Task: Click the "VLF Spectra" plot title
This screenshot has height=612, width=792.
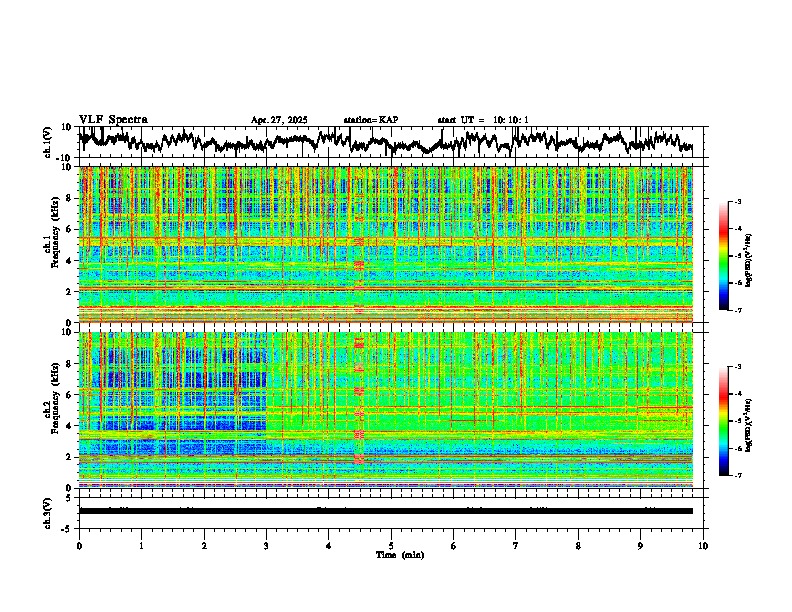Action: [113, 120]
